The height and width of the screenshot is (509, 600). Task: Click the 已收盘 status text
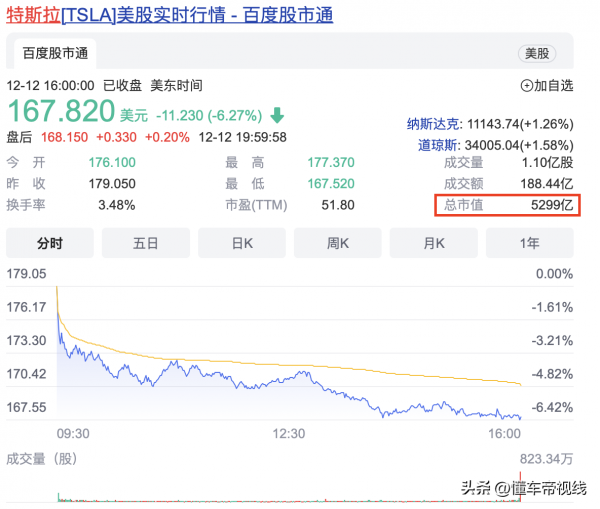click(x=122, y=85)
